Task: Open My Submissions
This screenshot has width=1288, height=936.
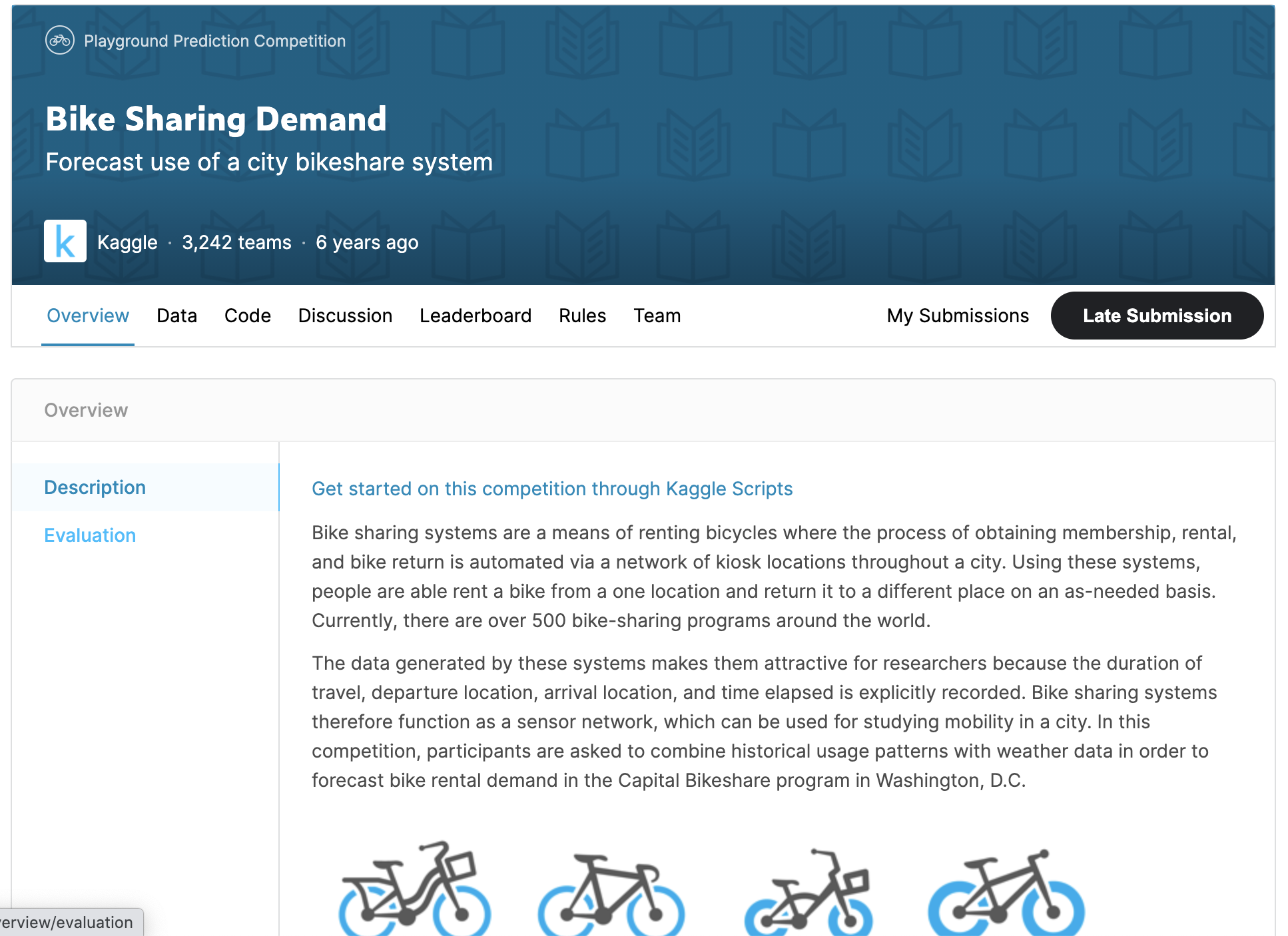Action: (958, 316)
